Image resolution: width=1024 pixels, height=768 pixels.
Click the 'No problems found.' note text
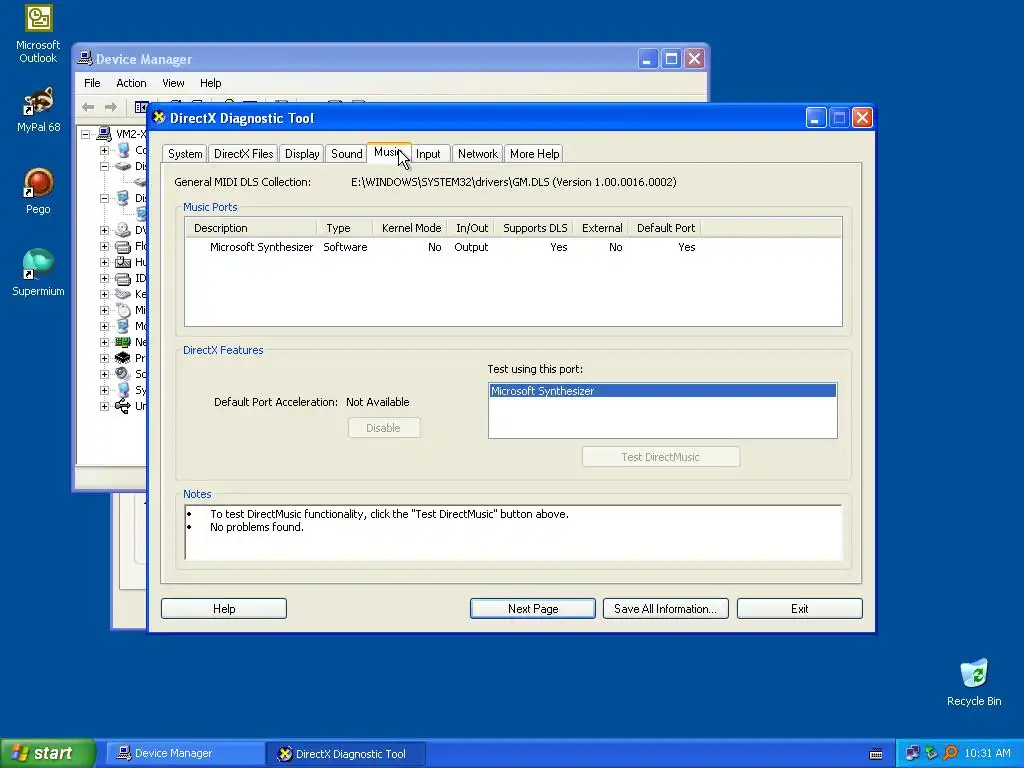[257, 528]
